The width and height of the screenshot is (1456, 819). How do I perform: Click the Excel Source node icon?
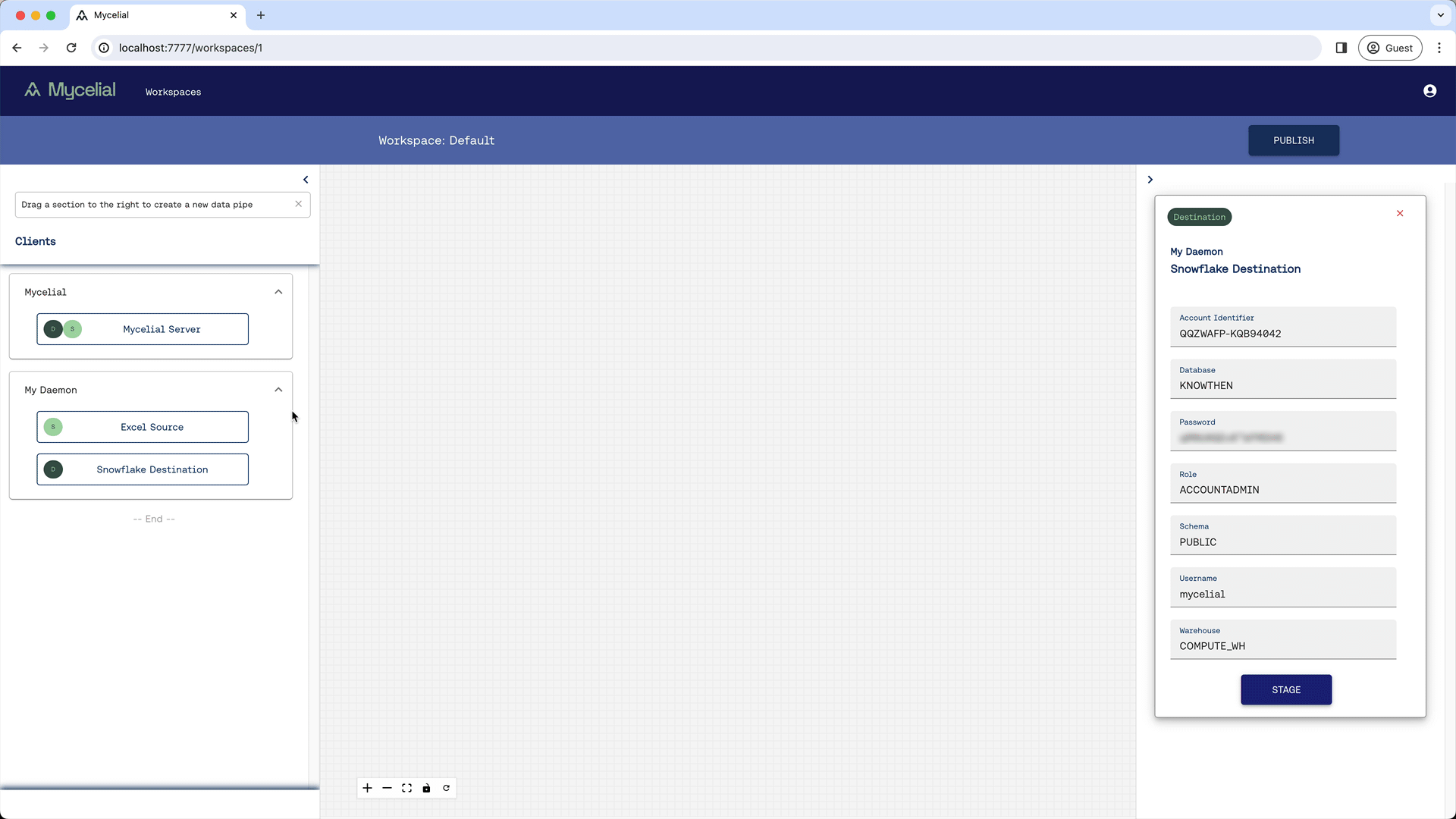(53, 427)
